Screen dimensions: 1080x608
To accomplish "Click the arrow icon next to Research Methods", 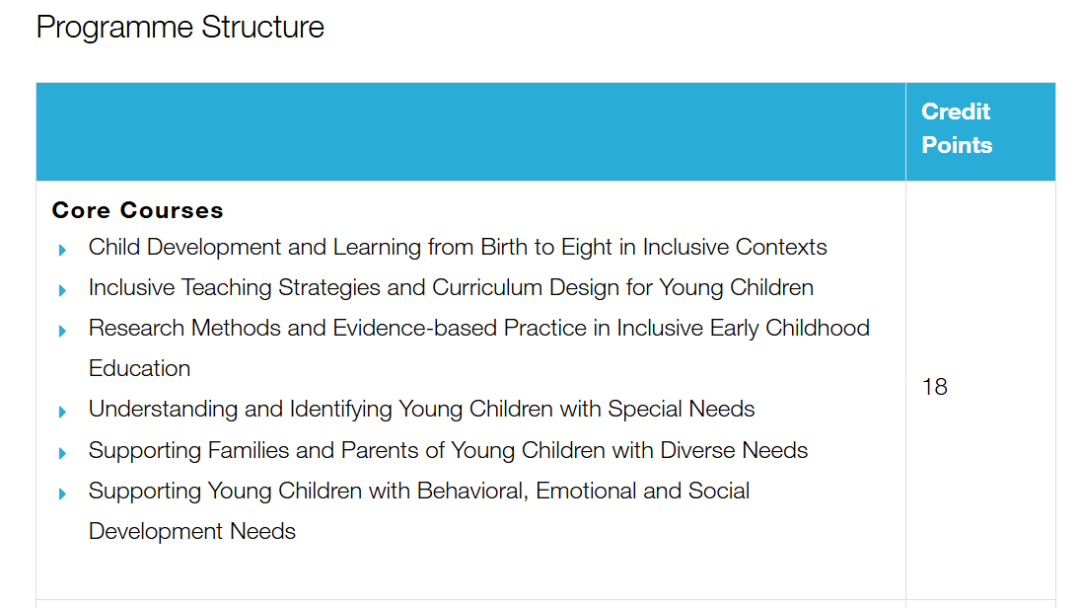I will coord(63,330).
